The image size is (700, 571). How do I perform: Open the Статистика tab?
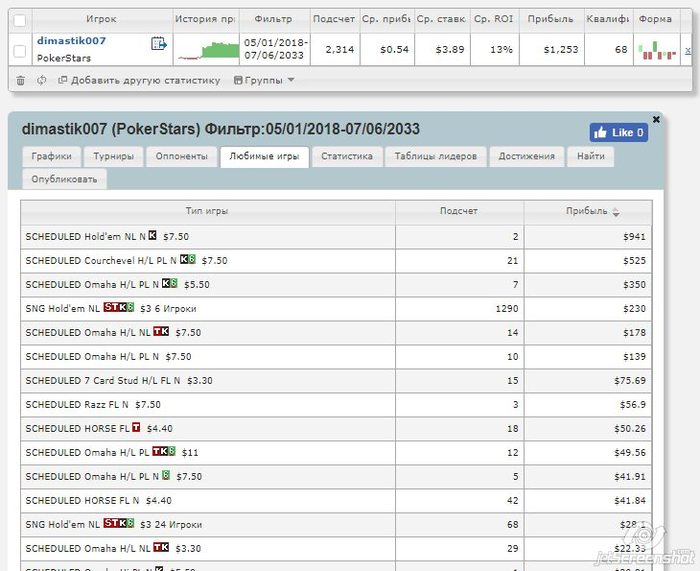(x=347, y=157)
